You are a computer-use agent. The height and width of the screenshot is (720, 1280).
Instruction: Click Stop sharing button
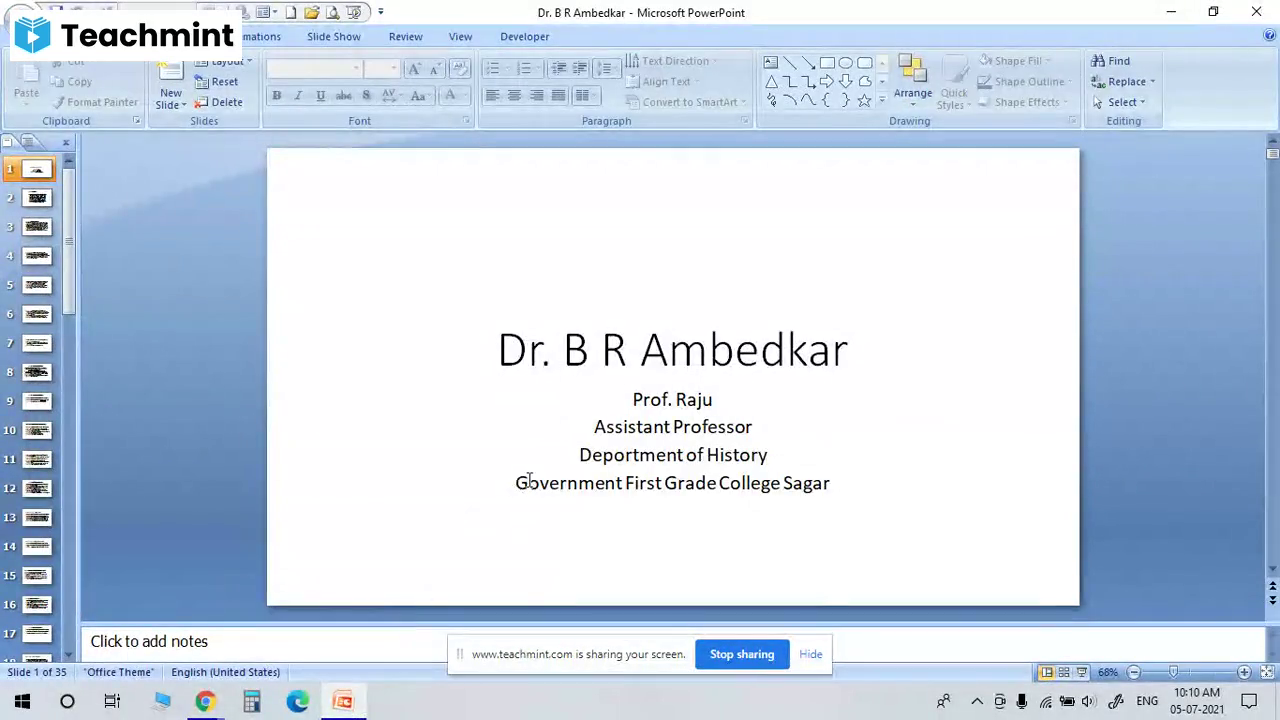pyautogui.click(x=742, y=654)
